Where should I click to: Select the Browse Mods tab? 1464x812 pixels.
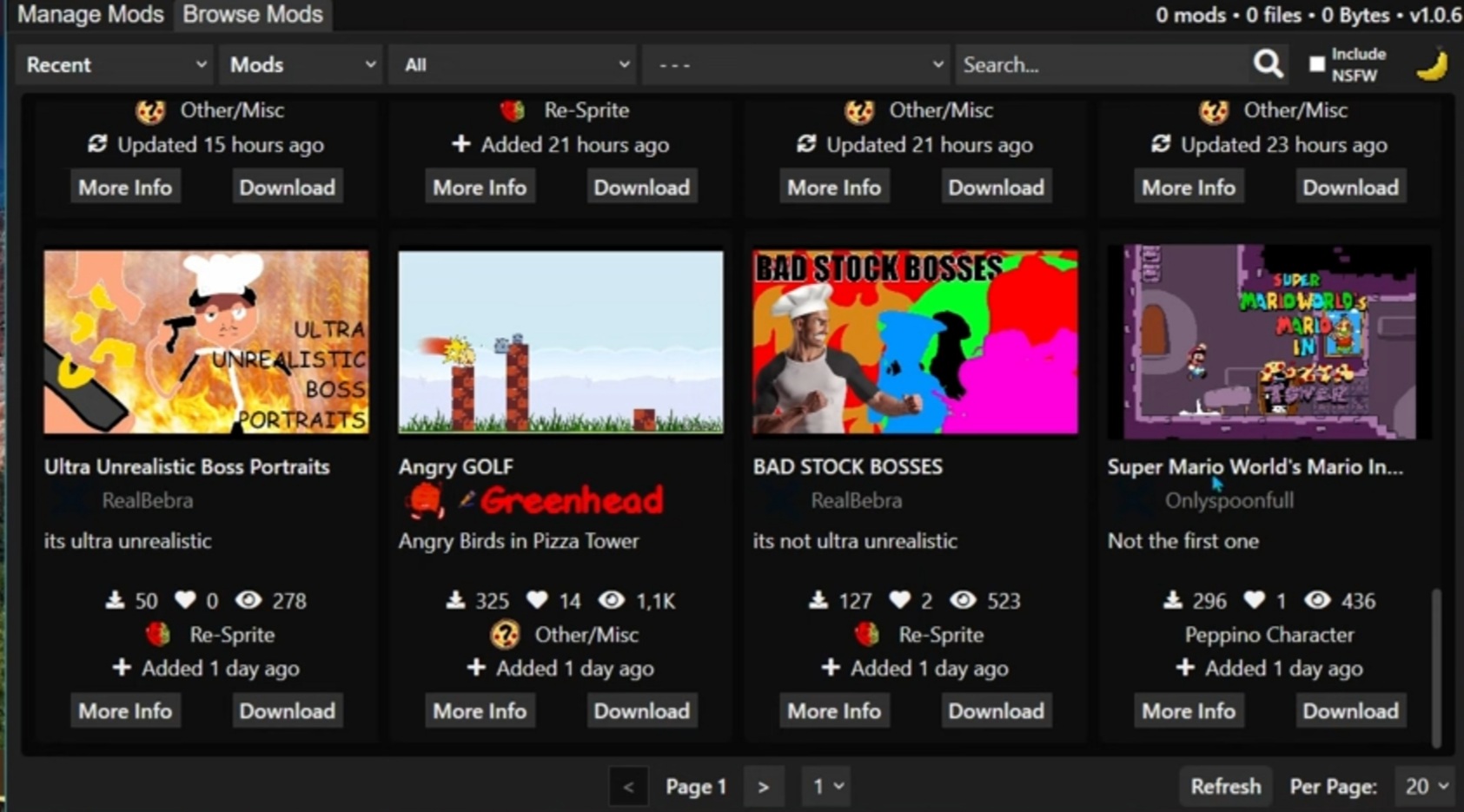253,14
